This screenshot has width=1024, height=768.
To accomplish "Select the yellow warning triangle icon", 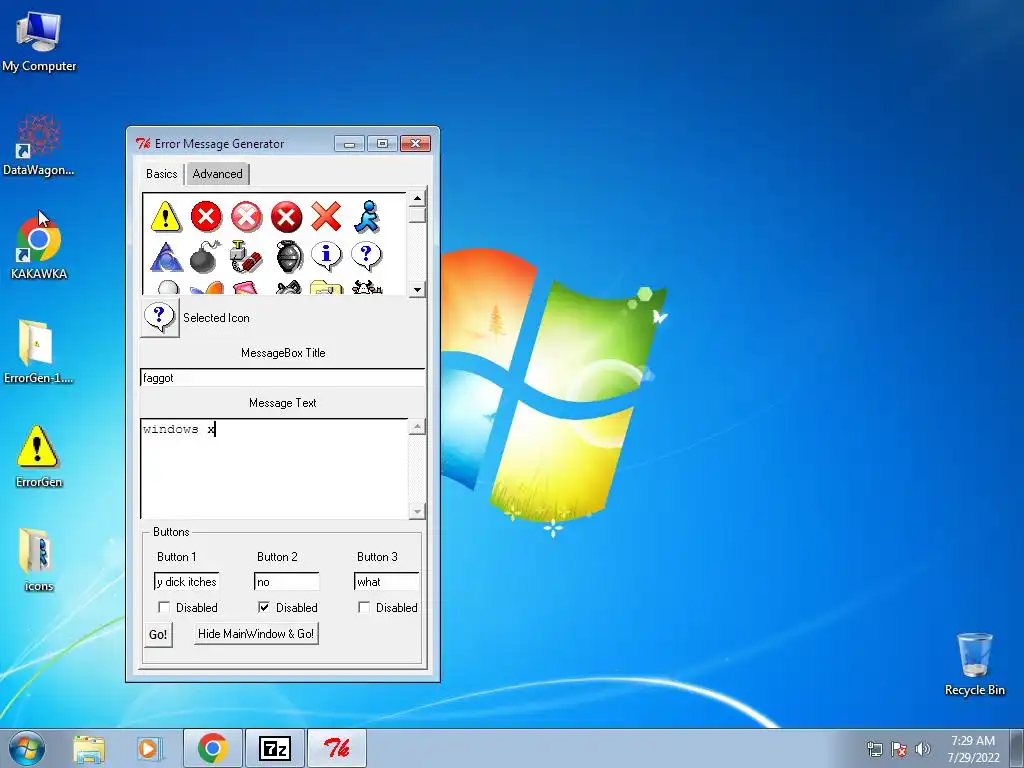I will (x=166, y=217).
